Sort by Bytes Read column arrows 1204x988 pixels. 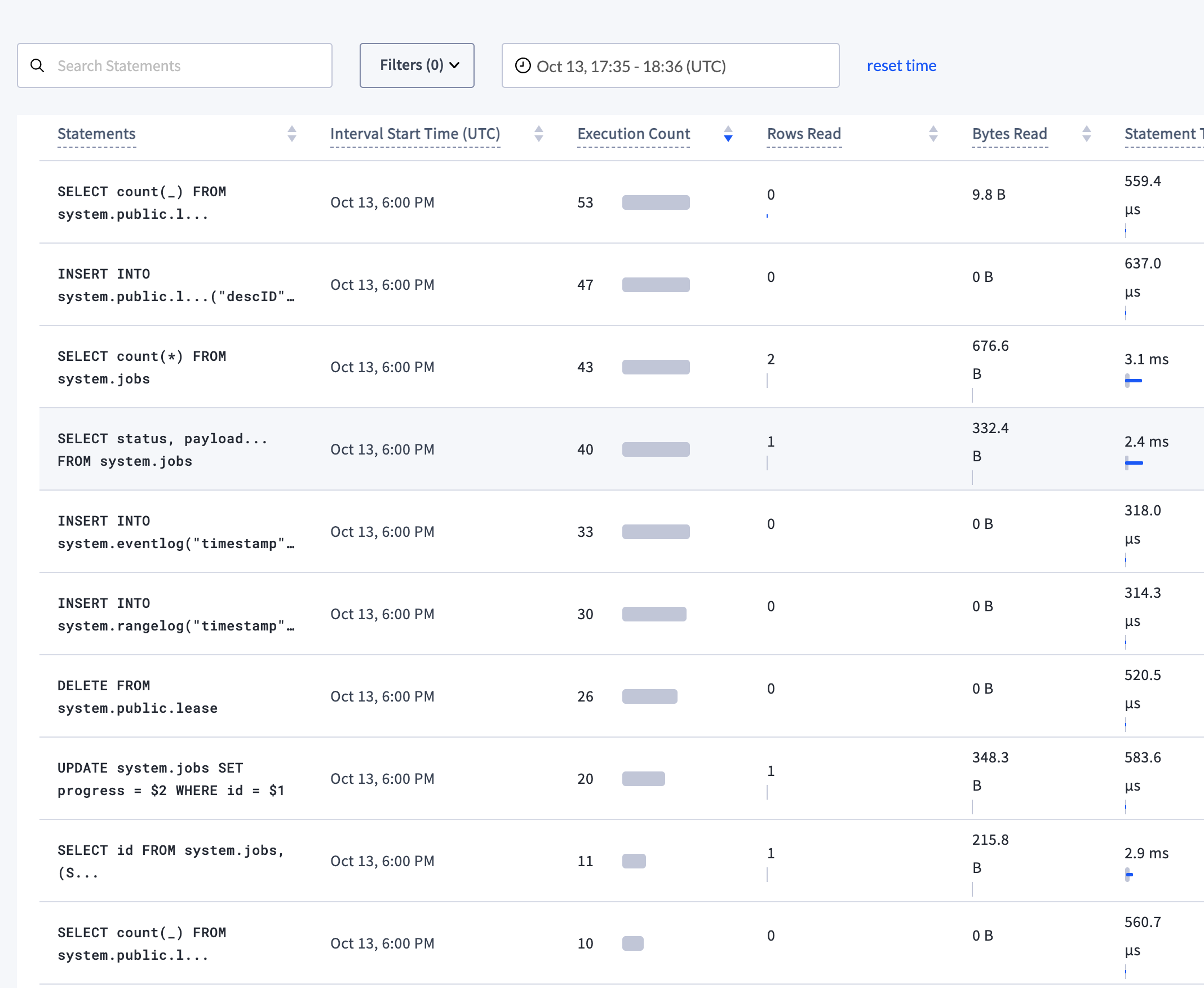click(1086, 134)
